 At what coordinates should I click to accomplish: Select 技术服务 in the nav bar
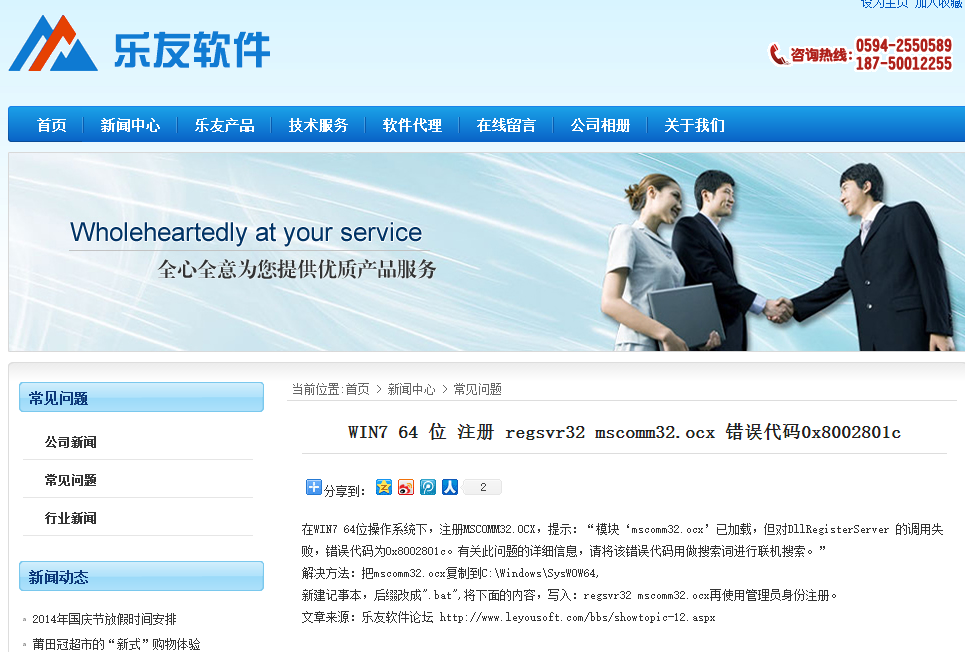[x=318, y=126]
